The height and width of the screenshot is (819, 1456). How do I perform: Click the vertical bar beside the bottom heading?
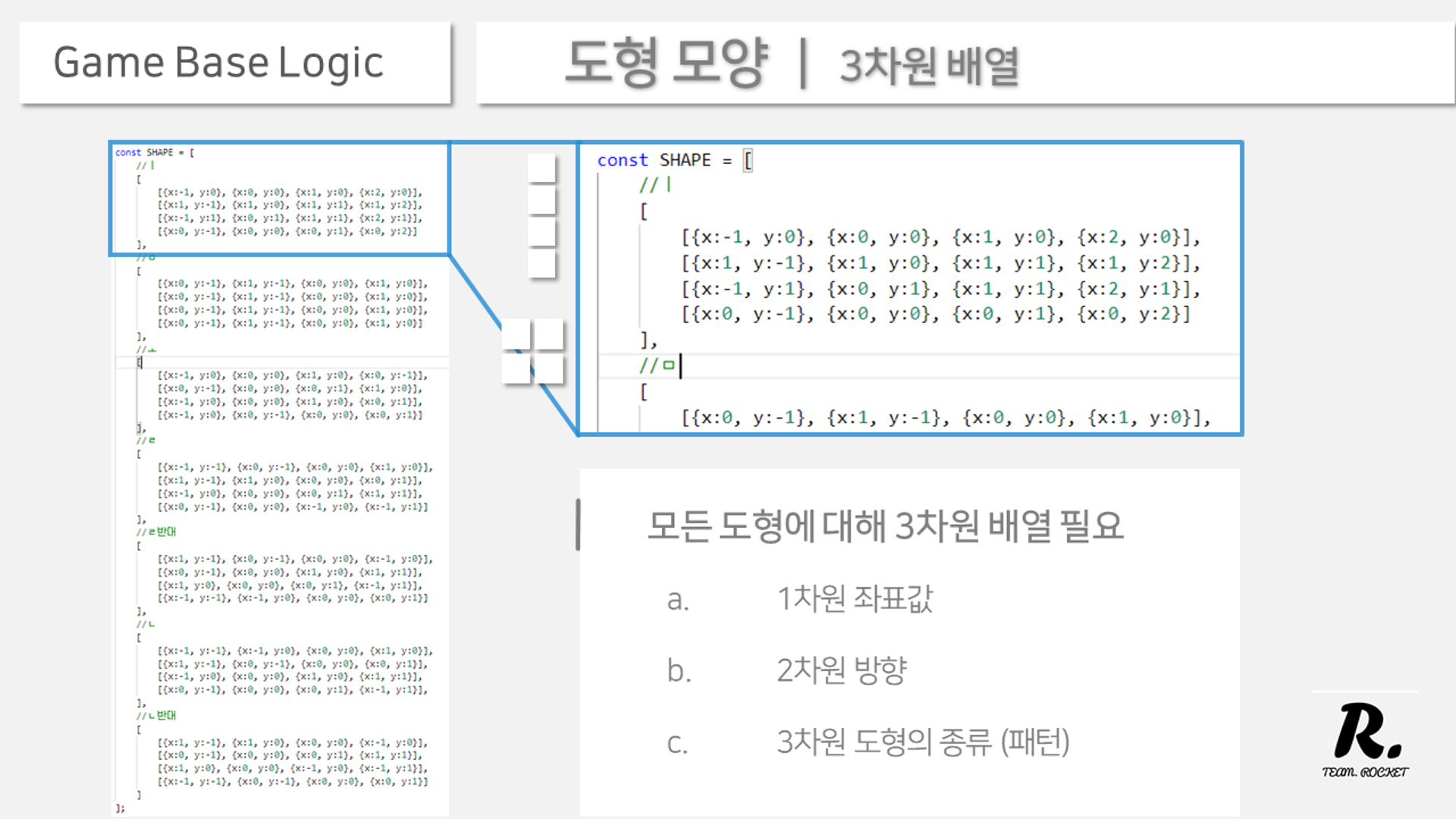pos(578,524)
